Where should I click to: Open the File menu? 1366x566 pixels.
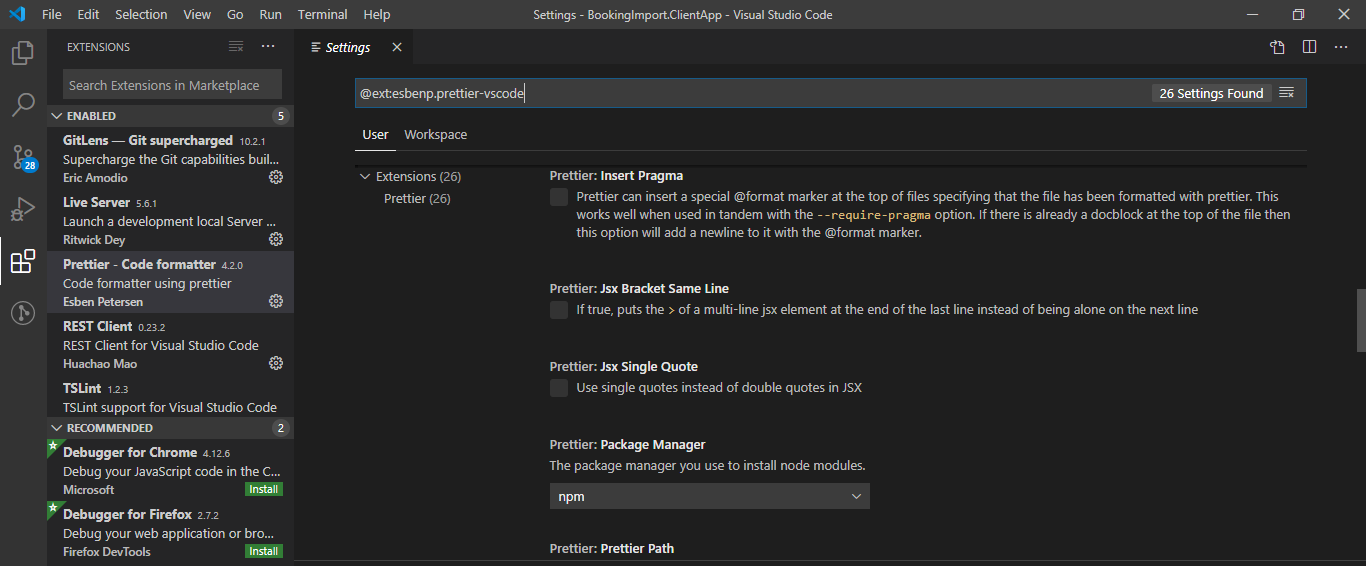click(52, 15)
